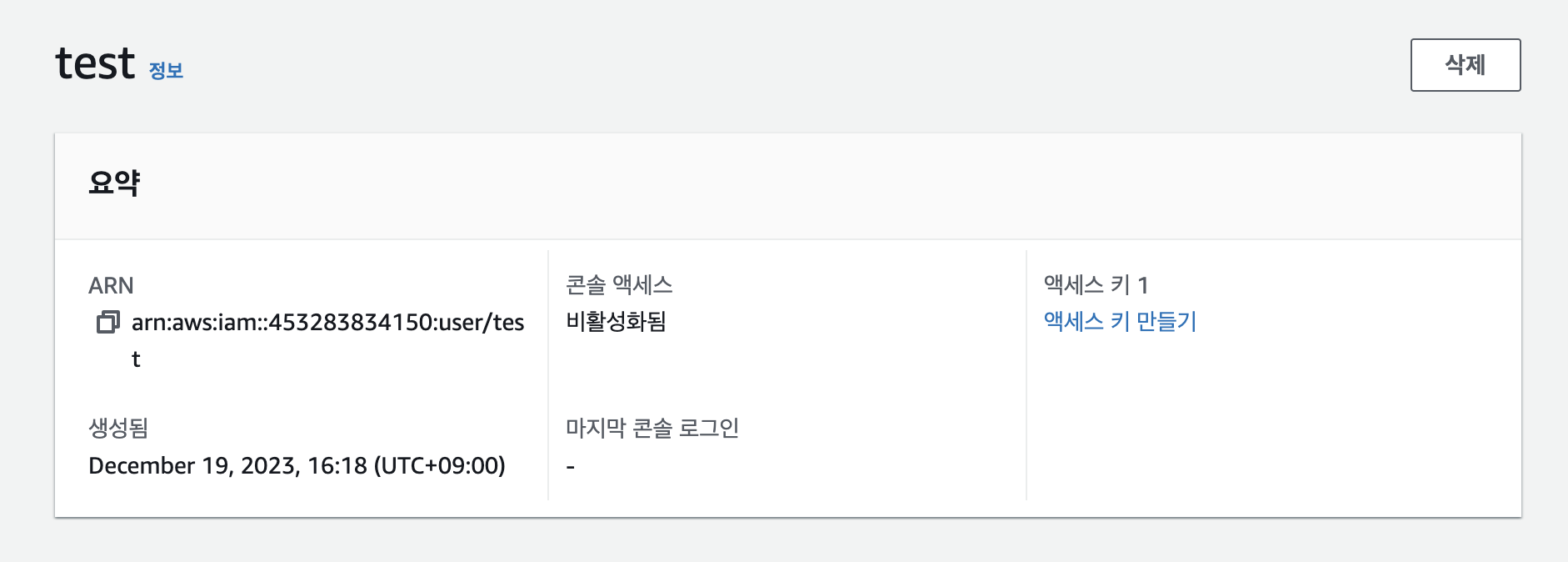
Task: Click the 16:18 (UTC+09:00) time text
Action: click(x=407, y=465)
